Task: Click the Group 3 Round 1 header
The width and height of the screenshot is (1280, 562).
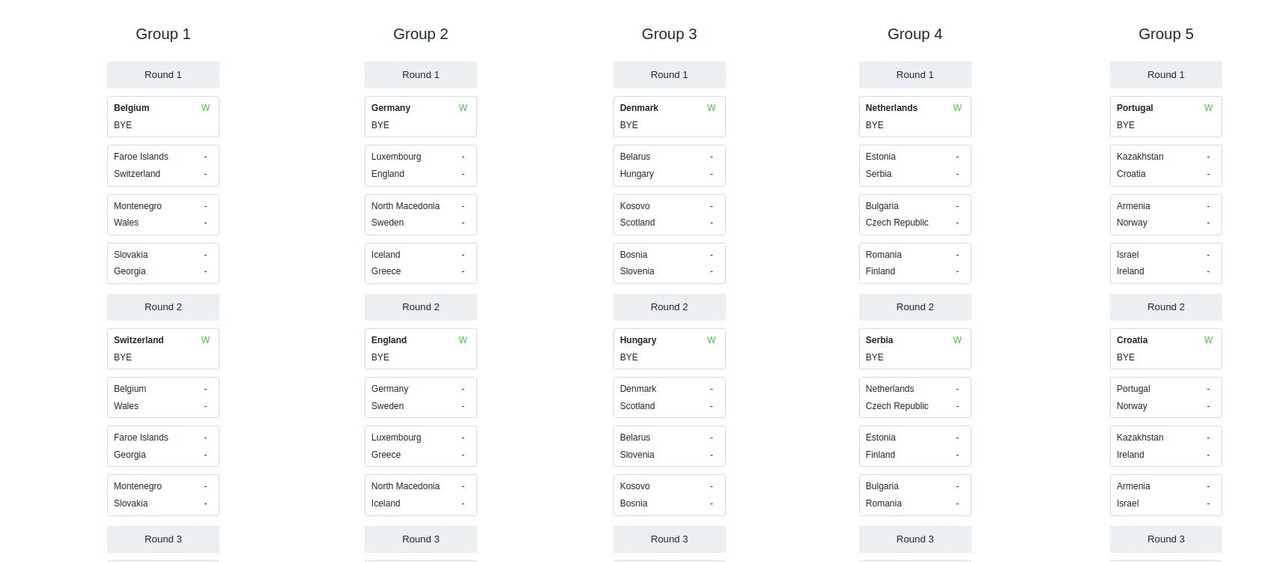Action: tap(669, 75)
